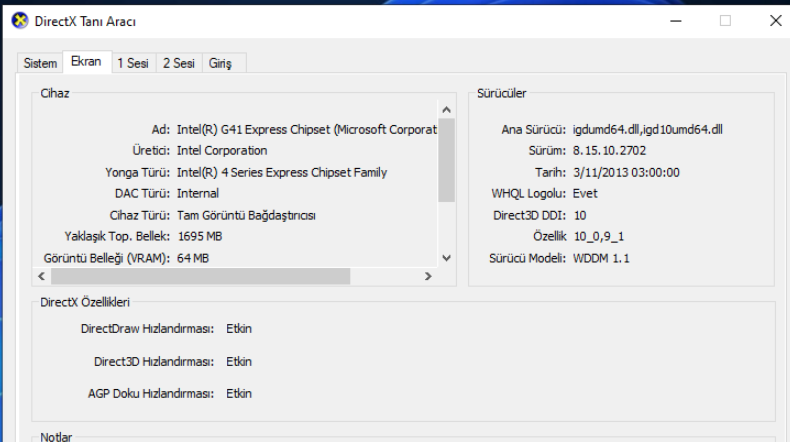790x442 pixels.
Task: Click the DirectX Tanı Aracı title icon
Action: point(20,21)
